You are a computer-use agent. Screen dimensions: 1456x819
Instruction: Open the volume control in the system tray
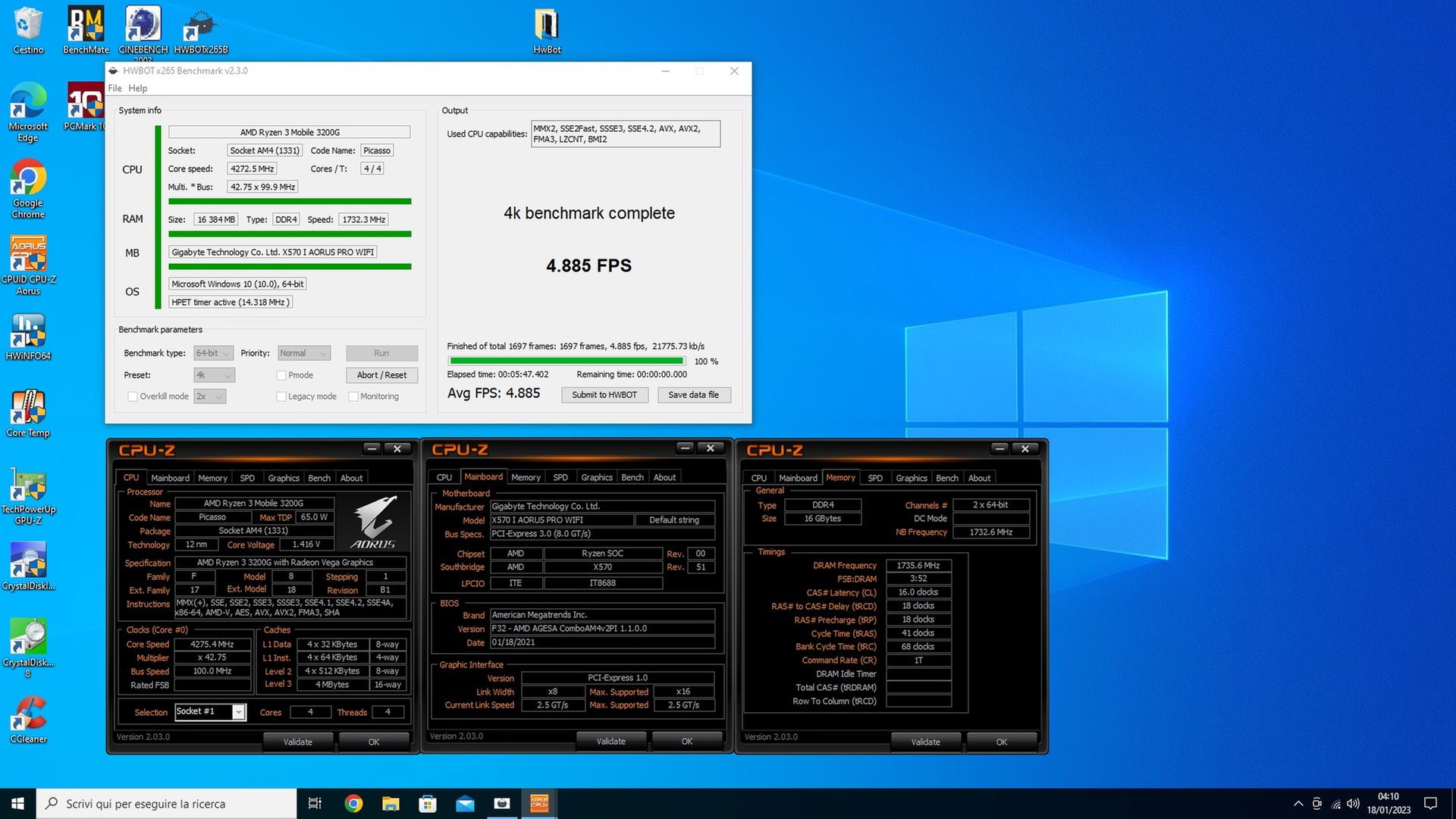[1354, 804]
